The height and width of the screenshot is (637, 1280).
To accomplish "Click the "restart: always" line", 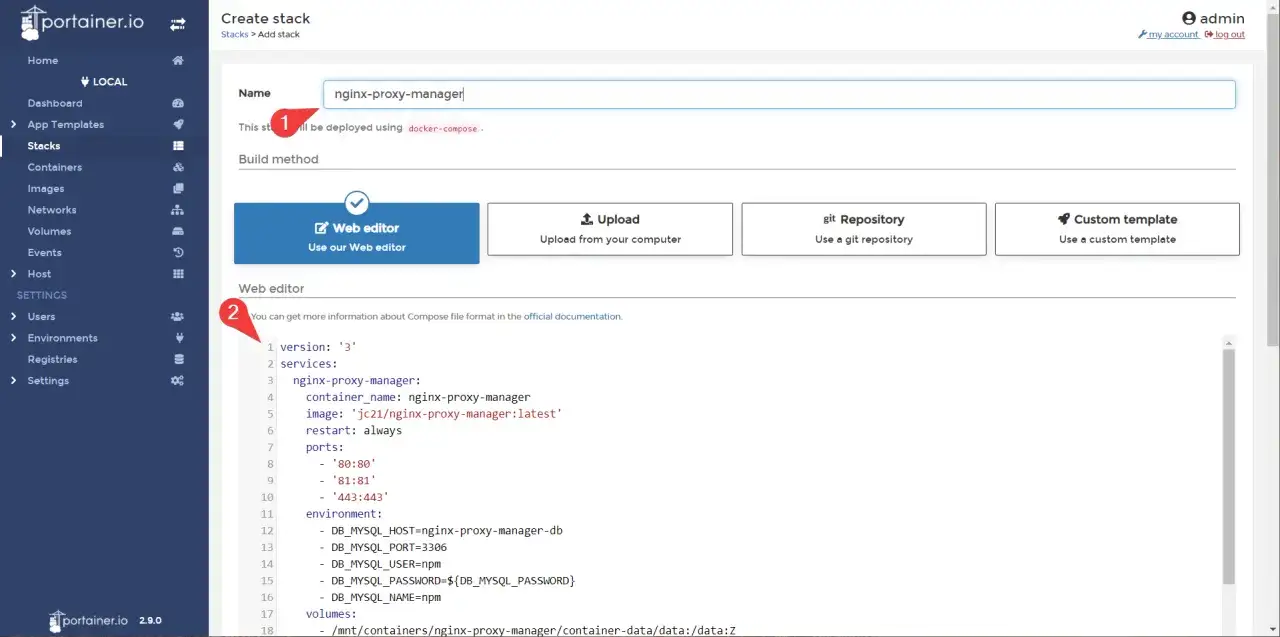I will coord(354,430).
